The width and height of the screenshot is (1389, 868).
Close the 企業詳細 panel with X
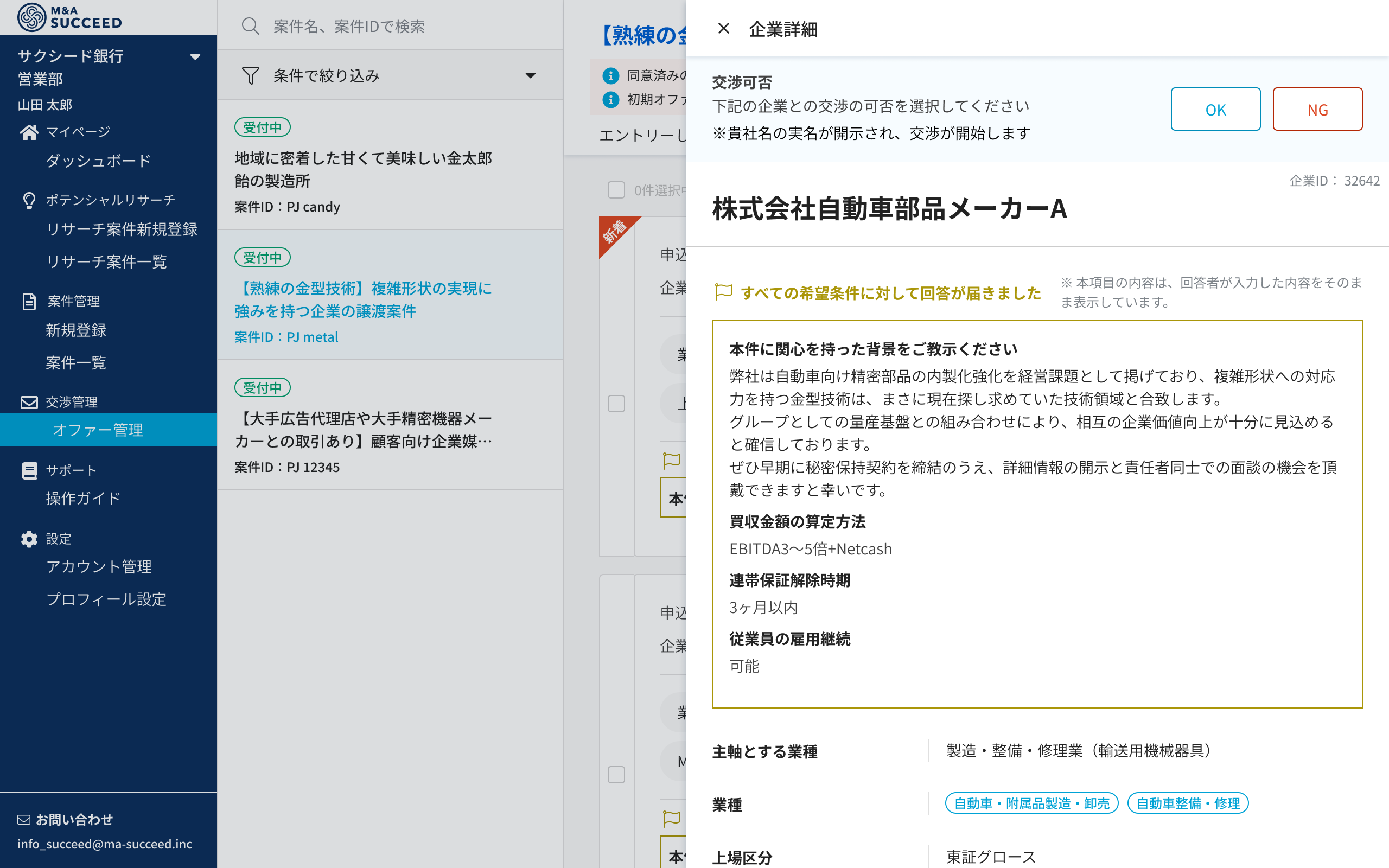[723, 28]
